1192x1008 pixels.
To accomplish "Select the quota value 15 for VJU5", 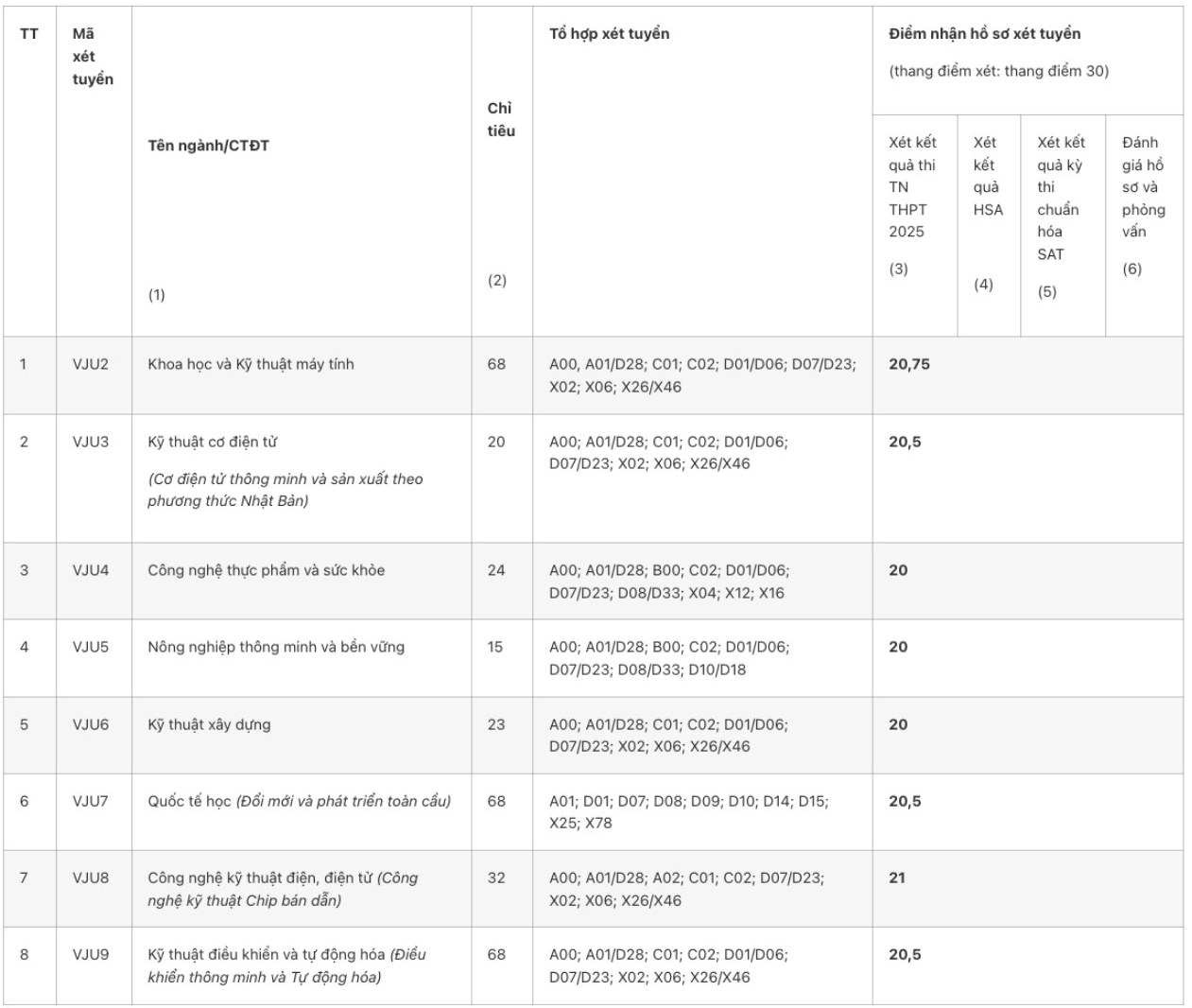I will [495, 647].
